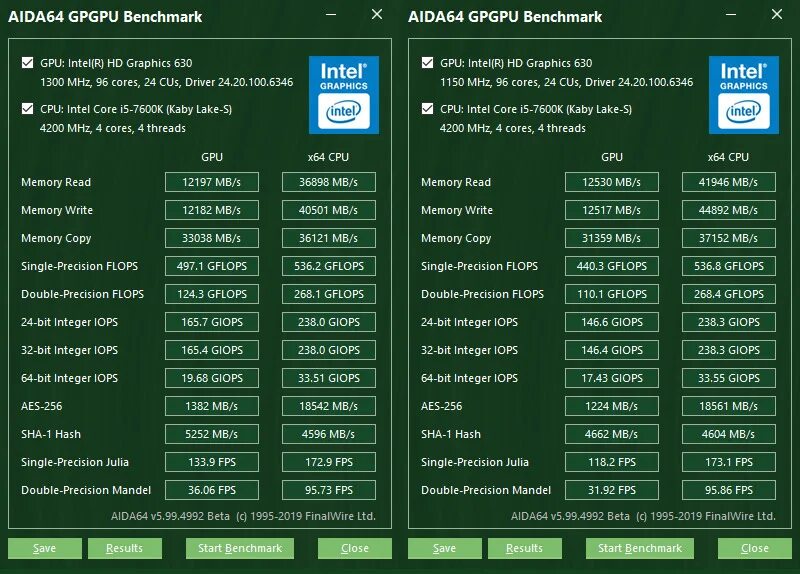Image resolution: width=800 pixels, height=574 pixels.
Task: Start Benchmark in the left window
Action: [240, 548]
